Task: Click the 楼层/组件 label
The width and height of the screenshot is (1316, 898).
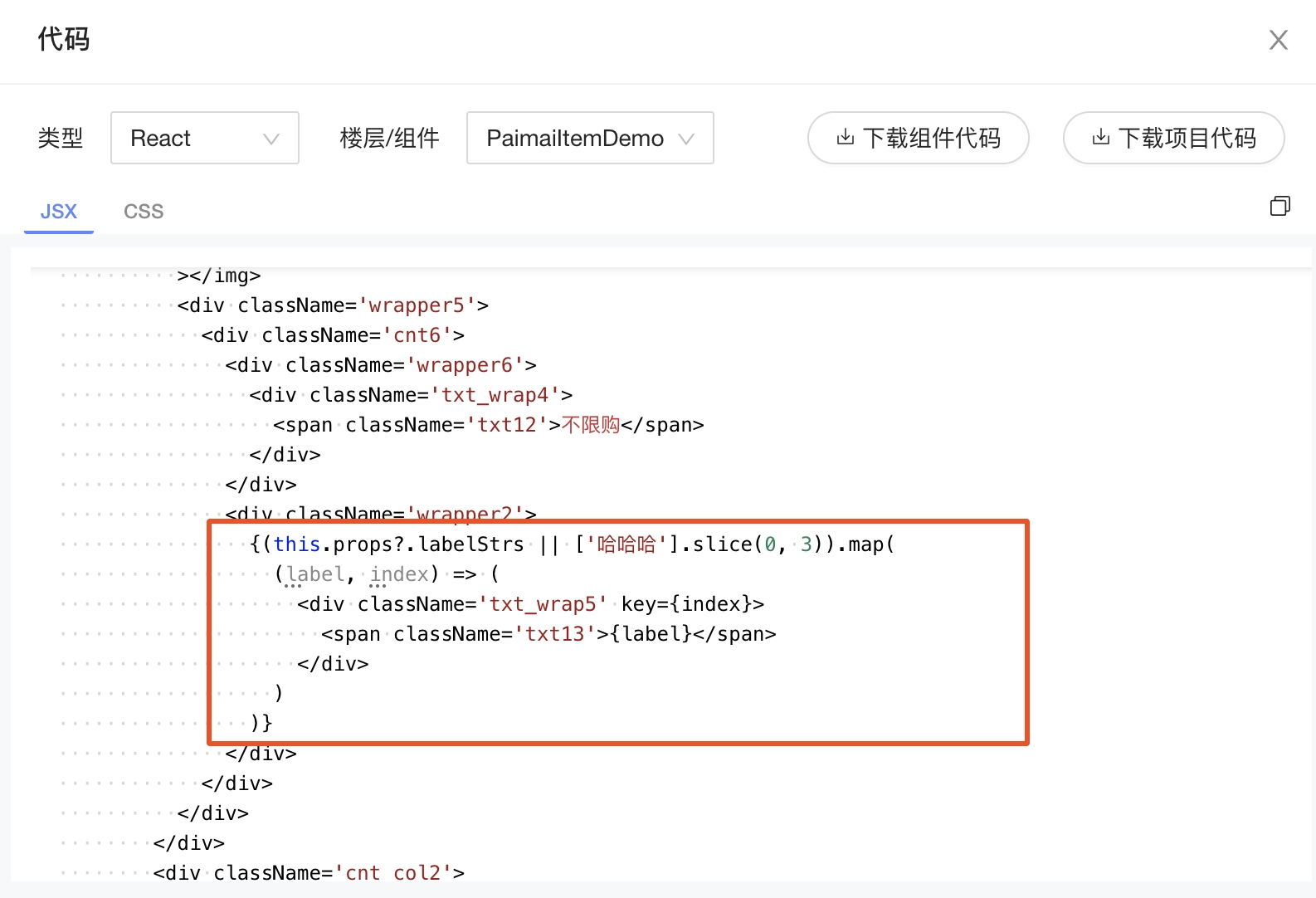Action: pyautogui.click(x=389, y=138)
